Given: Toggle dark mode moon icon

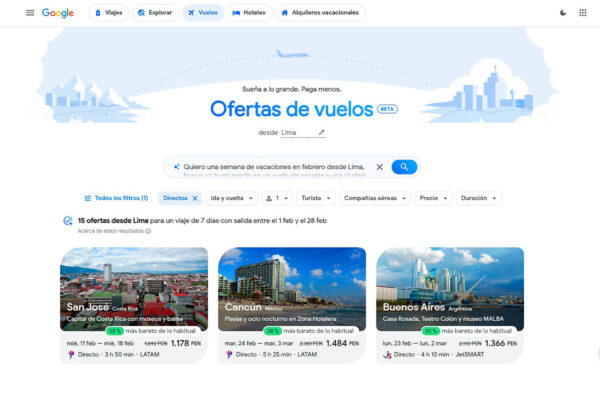Looking at the screenshot, I should click(x=563, y=13).
